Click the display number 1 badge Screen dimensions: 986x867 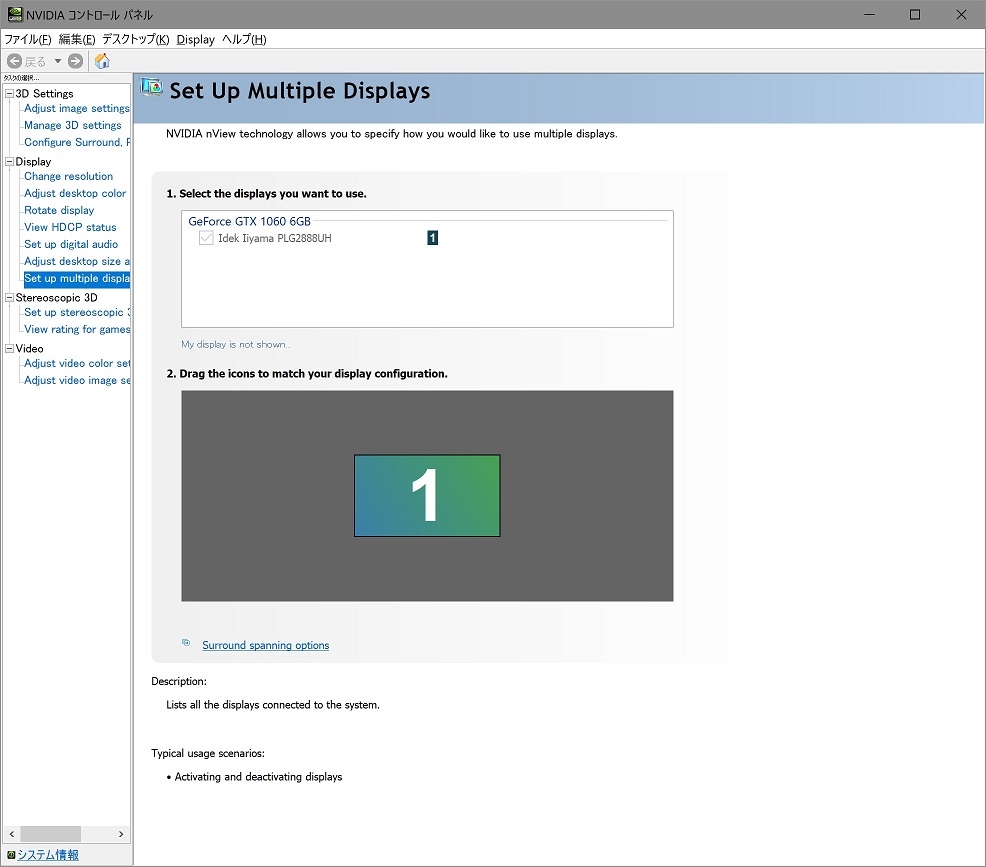coord(433,238)
